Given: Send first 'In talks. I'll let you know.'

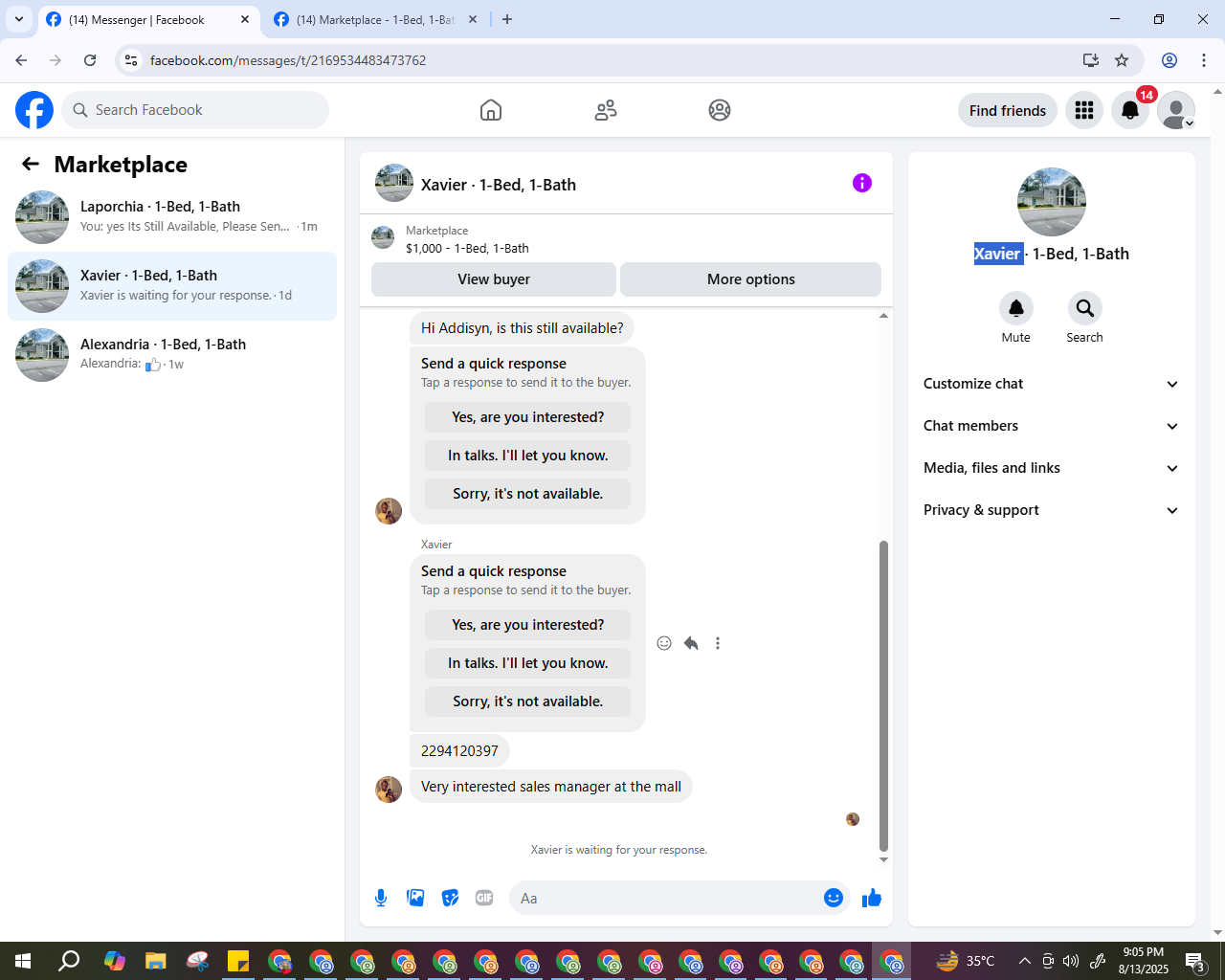Looking at the screenshot, I should tap(527, 456).
